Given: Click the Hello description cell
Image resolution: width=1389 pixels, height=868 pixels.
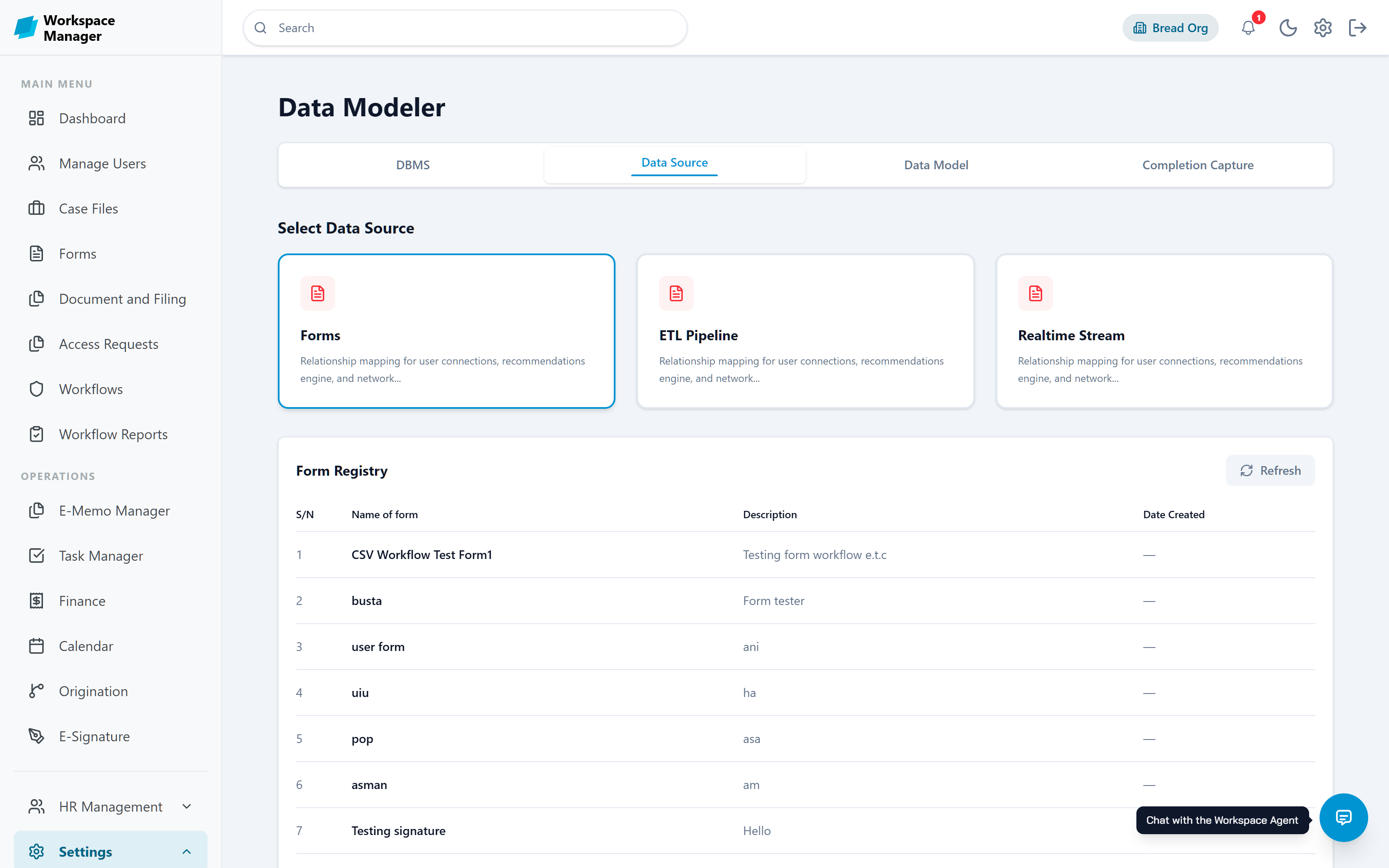Looking at the screenshot, I should [x=757, y=831].
